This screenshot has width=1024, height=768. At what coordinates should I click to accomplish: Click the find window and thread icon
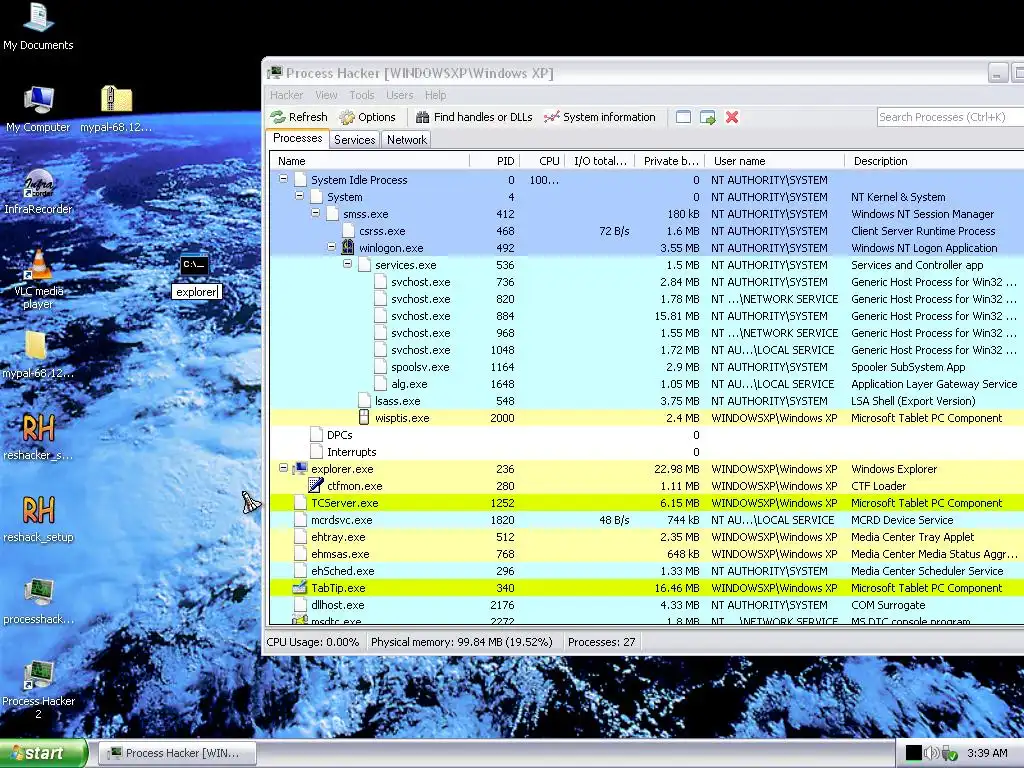pyautogui.click(x=707, y=117)
